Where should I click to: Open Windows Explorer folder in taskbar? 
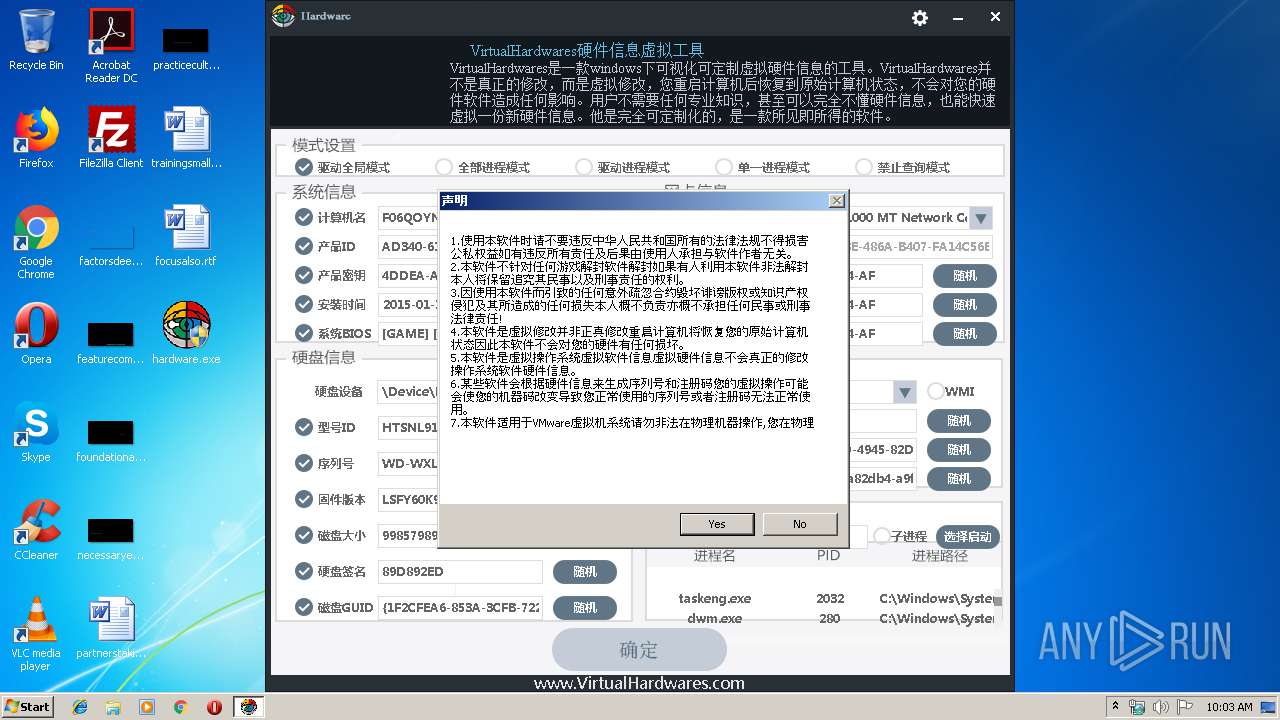point(113,707)
